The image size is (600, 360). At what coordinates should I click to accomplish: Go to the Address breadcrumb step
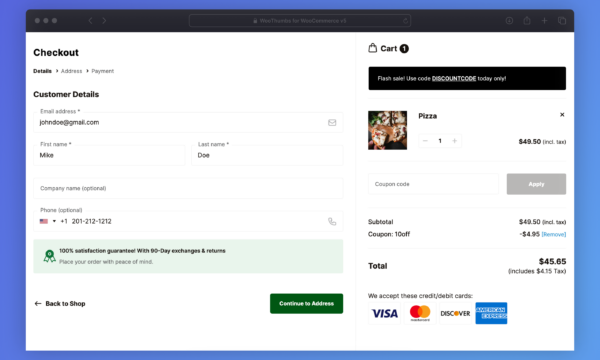pyautogui.click(x=72, y=71)
